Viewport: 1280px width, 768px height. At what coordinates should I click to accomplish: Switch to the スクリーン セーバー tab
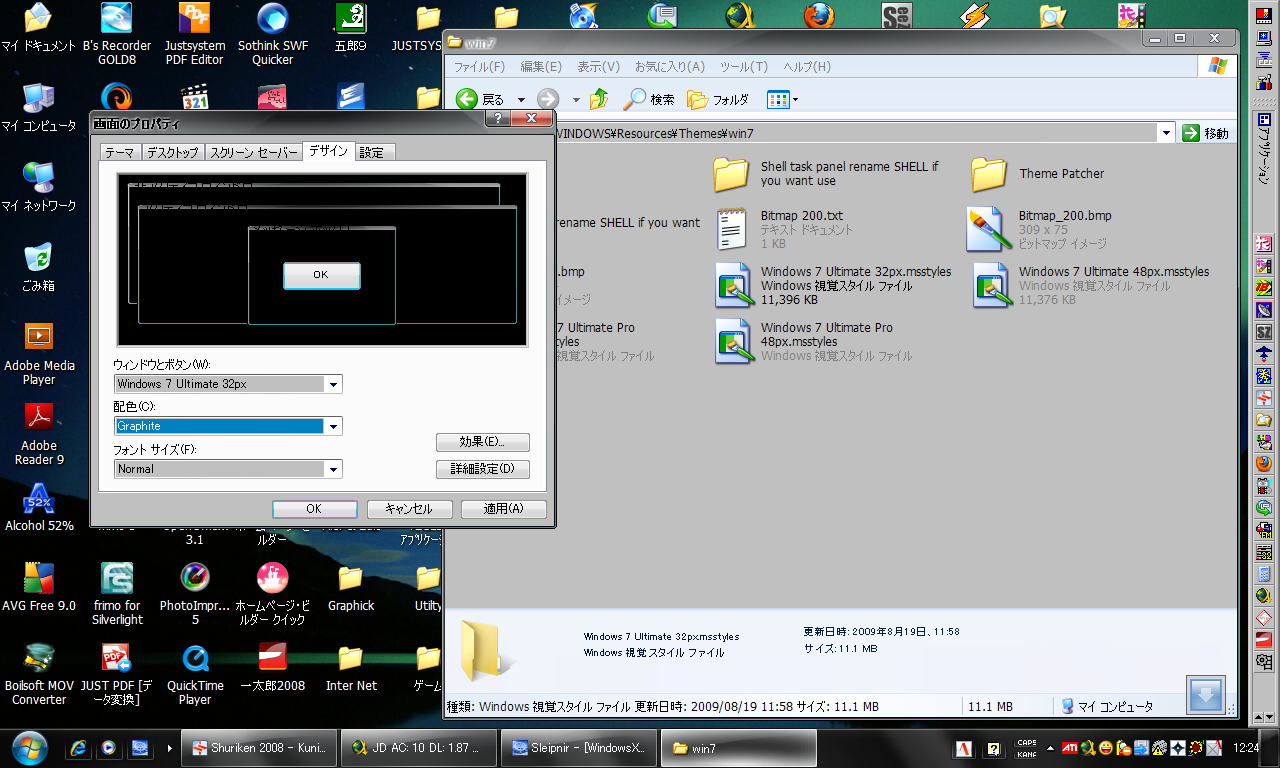(253, 152)
